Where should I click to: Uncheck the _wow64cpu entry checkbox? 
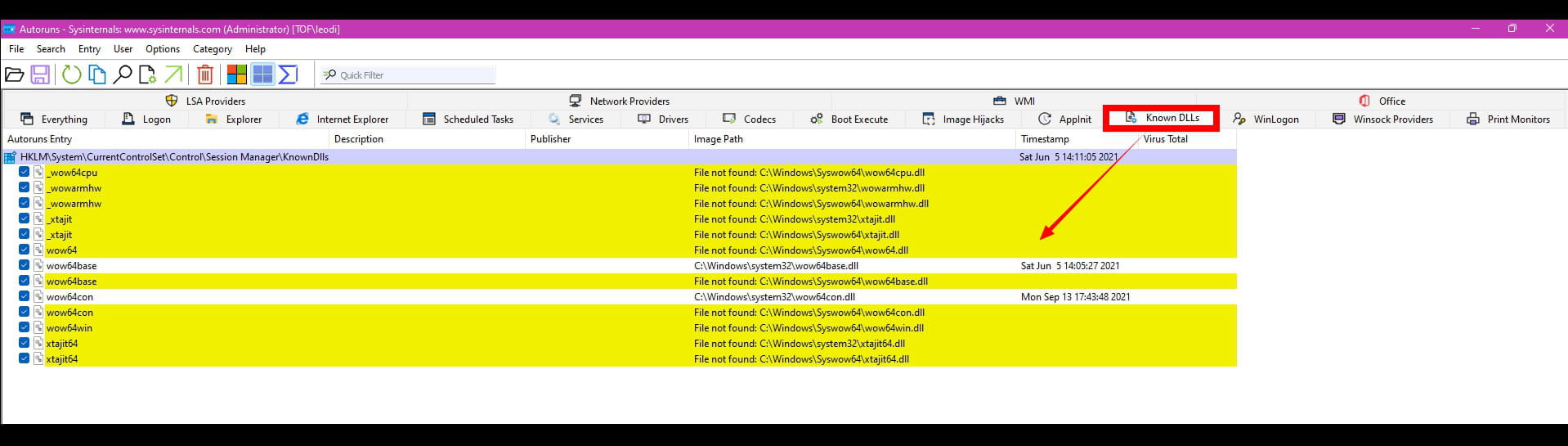25,172
